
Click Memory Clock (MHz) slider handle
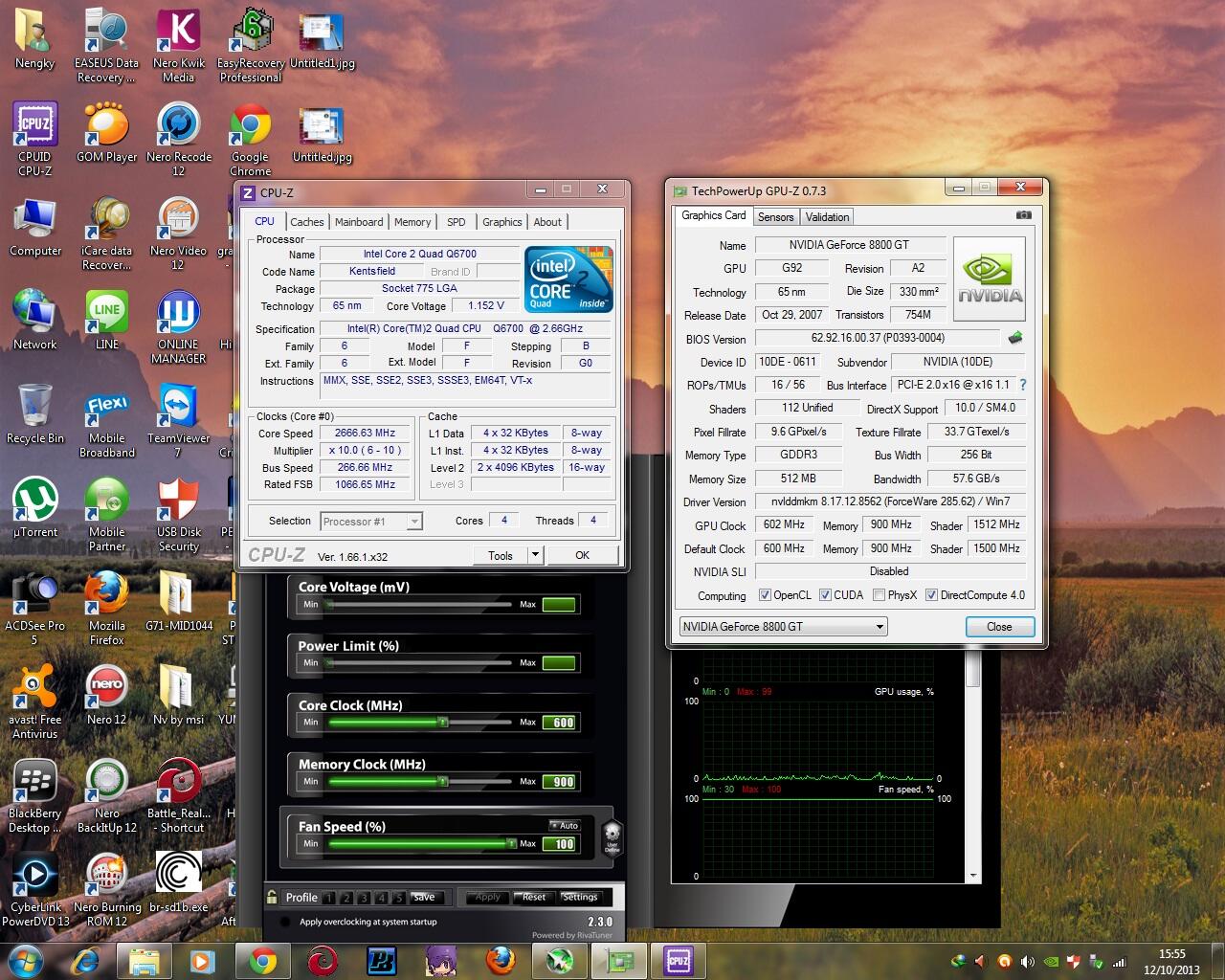pyautogui.click(x=443, y=782)
